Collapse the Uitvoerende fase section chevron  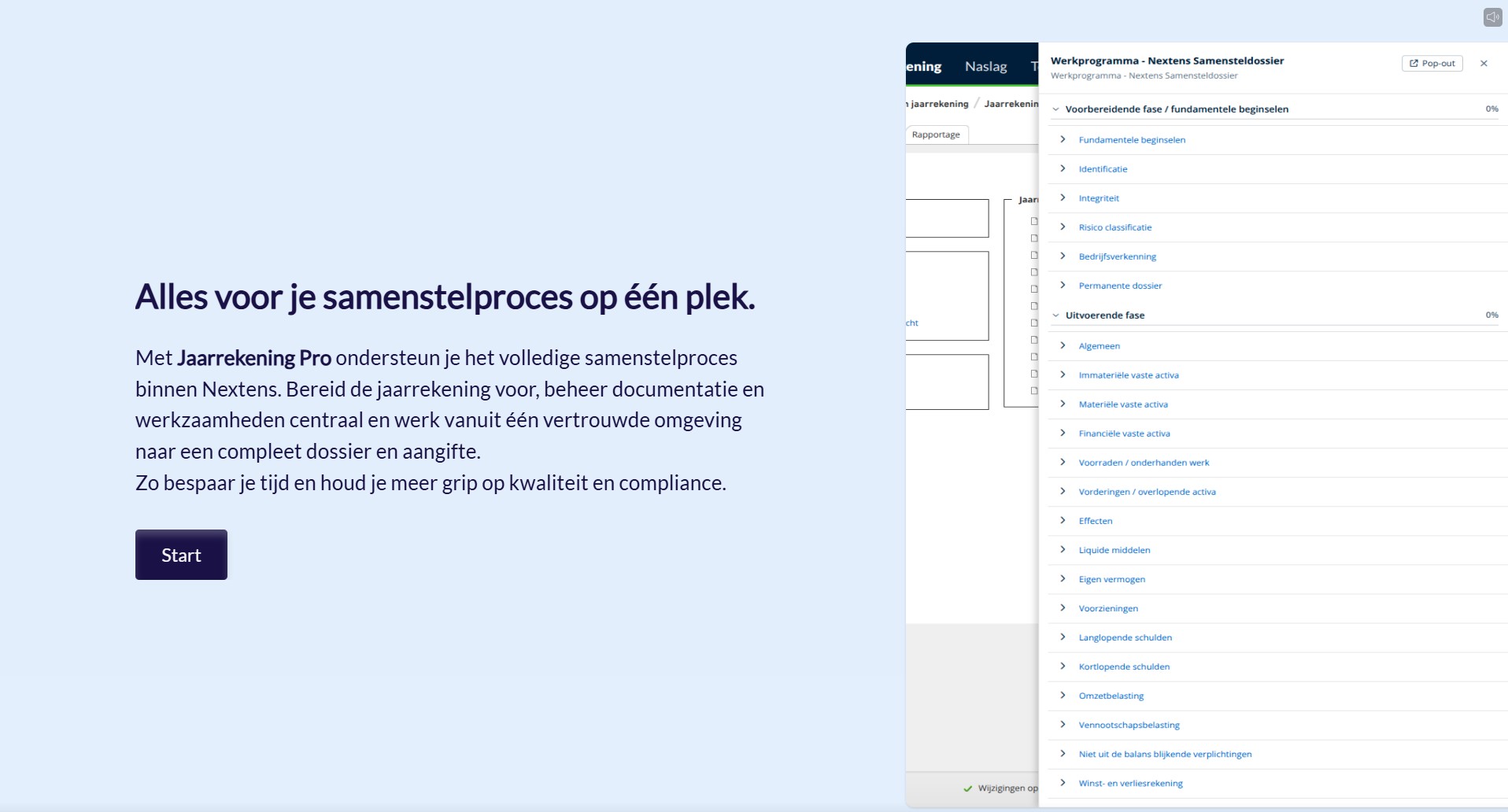[1055, 316]
